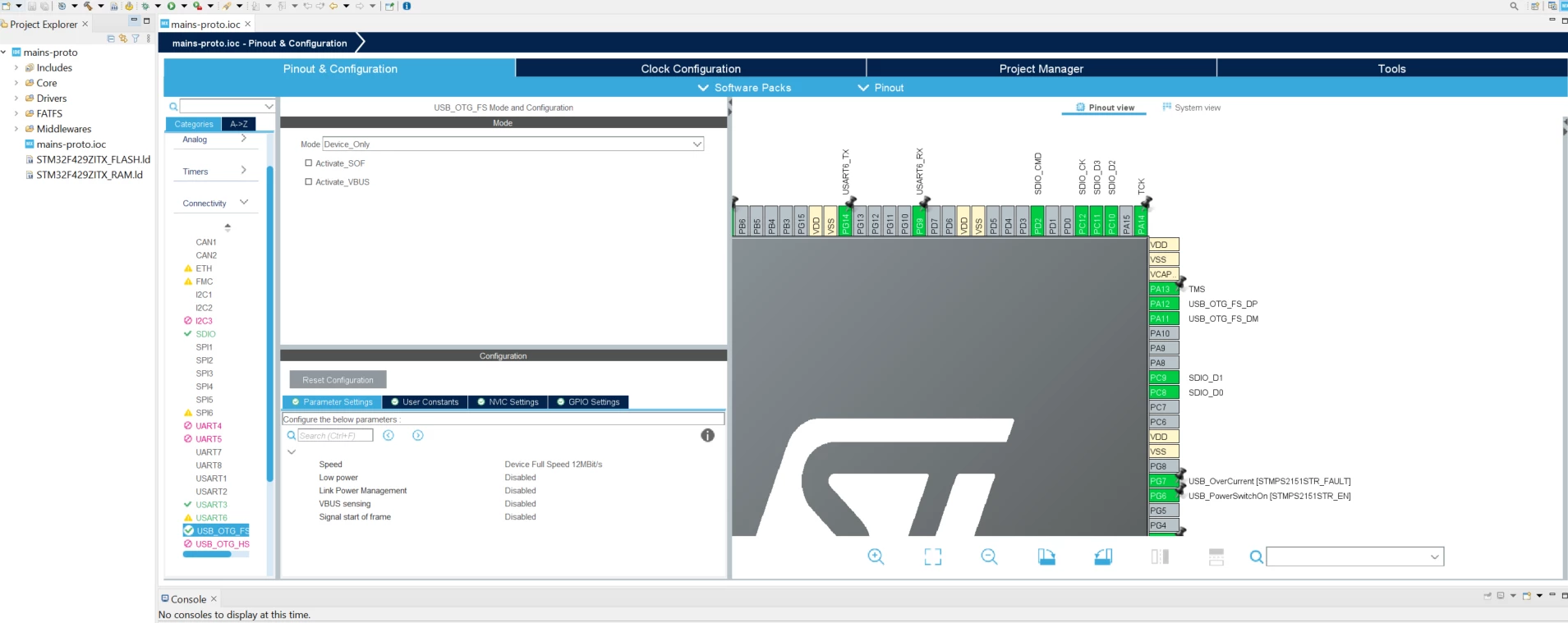Screen dimensions: 1568x623
Task: Click the Back navigation arrow in toolbar
Action: [x=333, y=6]
